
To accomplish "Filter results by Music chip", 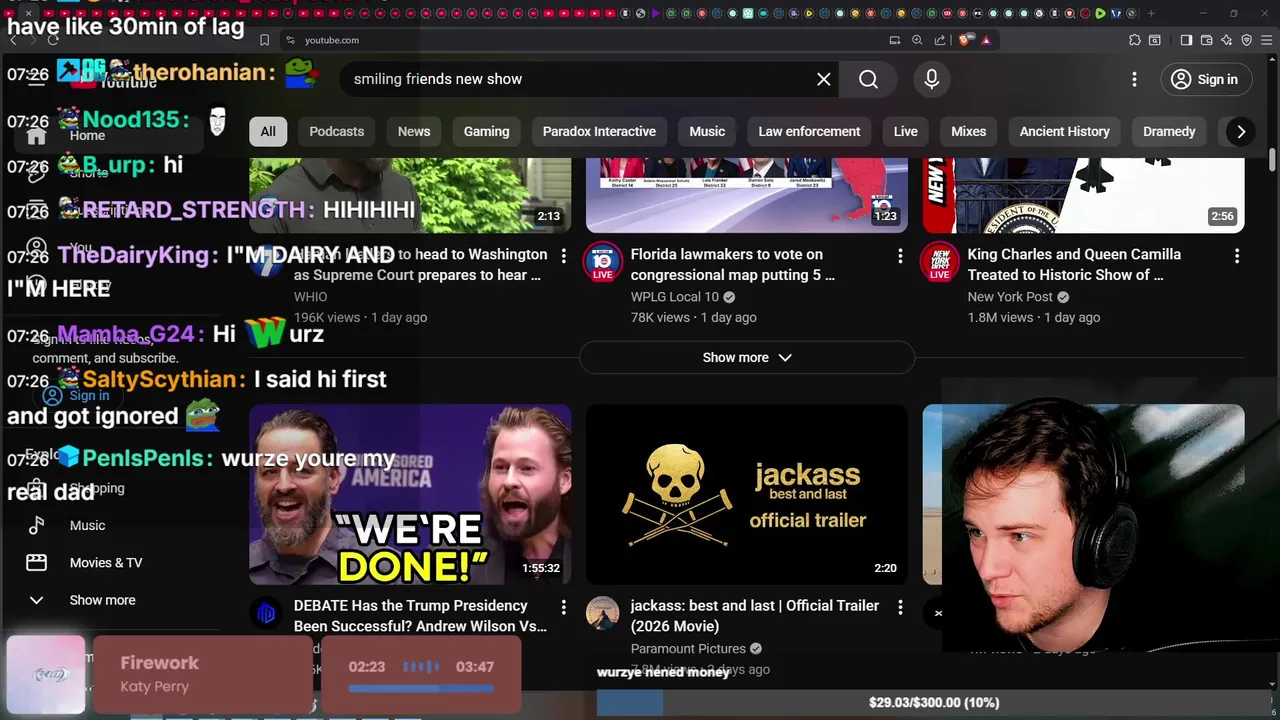I will click(x=707, y=131).
